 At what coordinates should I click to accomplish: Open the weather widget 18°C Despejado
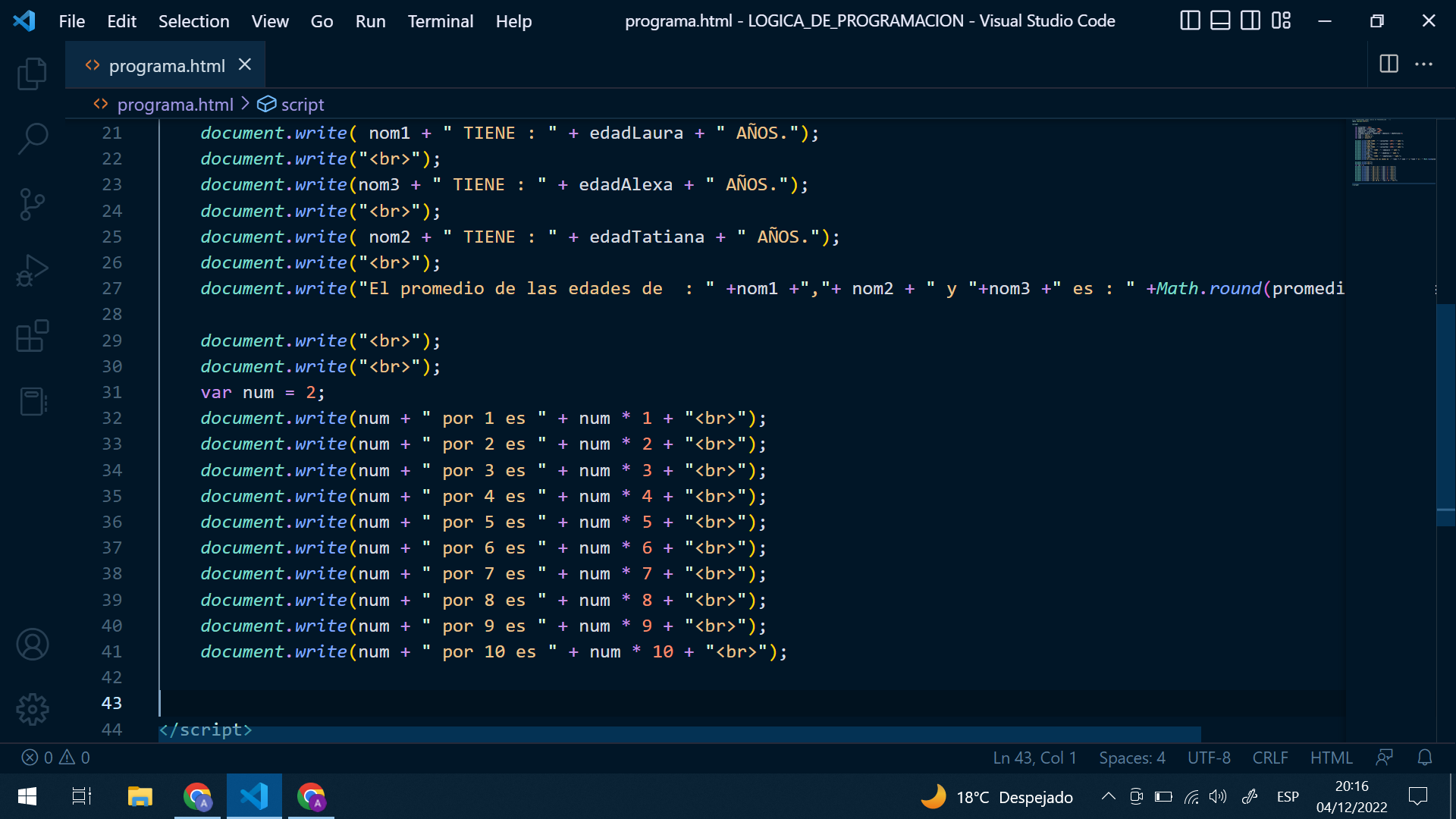[996, 797]
